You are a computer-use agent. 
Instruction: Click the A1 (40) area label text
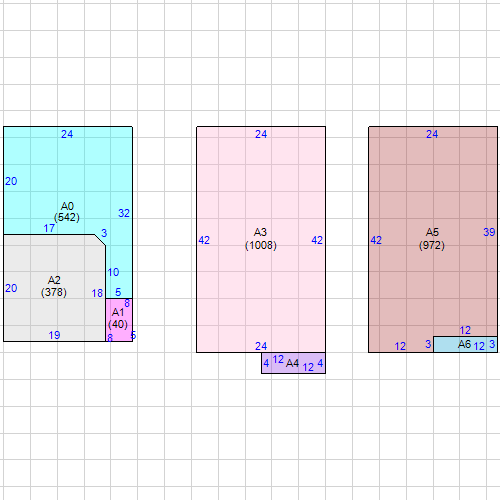click(x=118, y=318)
